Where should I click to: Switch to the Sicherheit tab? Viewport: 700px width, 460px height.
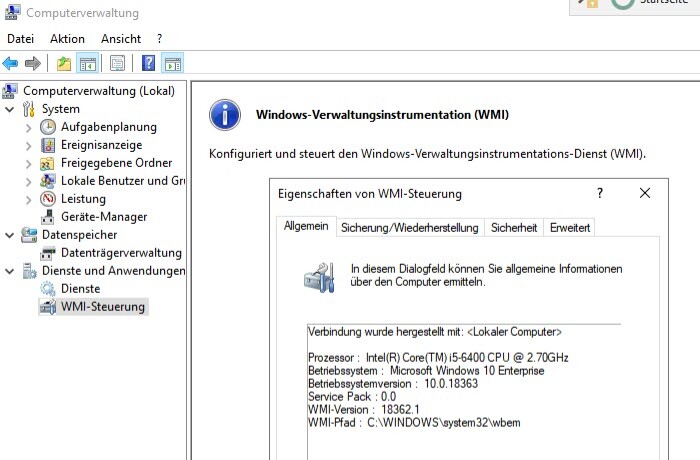(514, 228)
